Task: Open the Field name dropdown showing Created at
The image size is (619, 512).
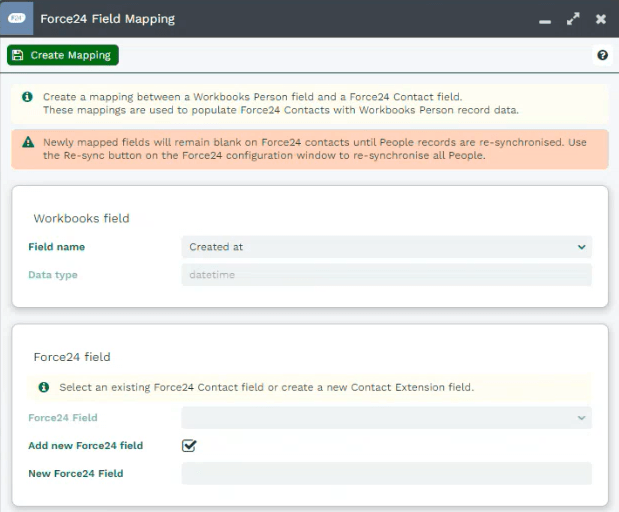Action: point(386,247)
